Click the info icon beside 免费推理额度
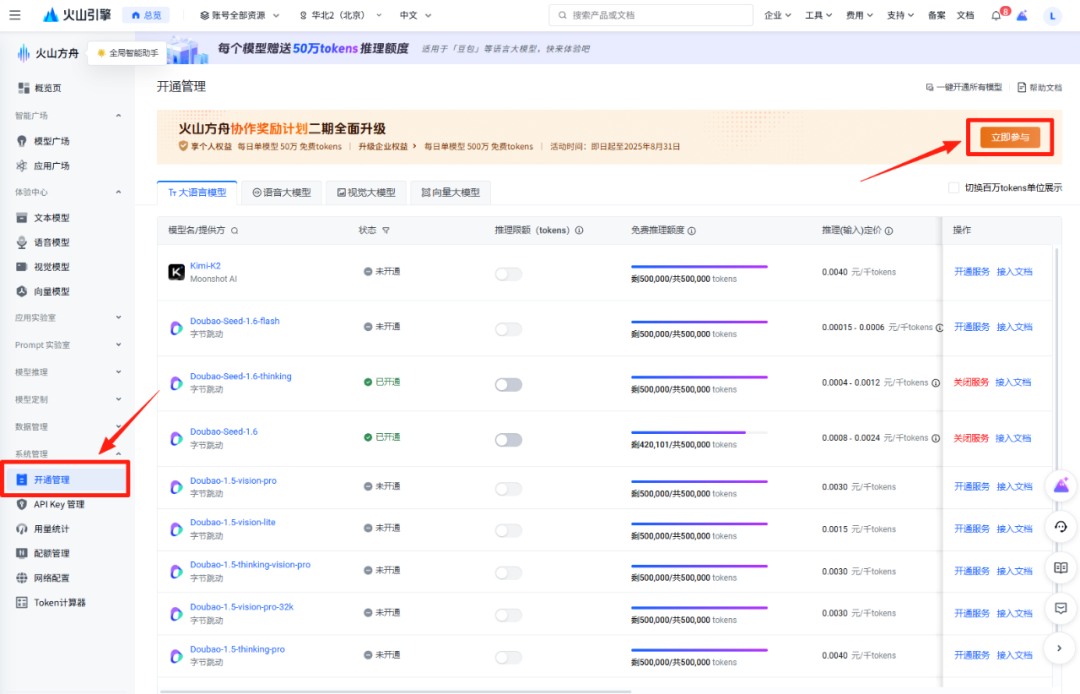Image resolution: width=1080 pixels, height=694 pixels. [x=692, y=231]
